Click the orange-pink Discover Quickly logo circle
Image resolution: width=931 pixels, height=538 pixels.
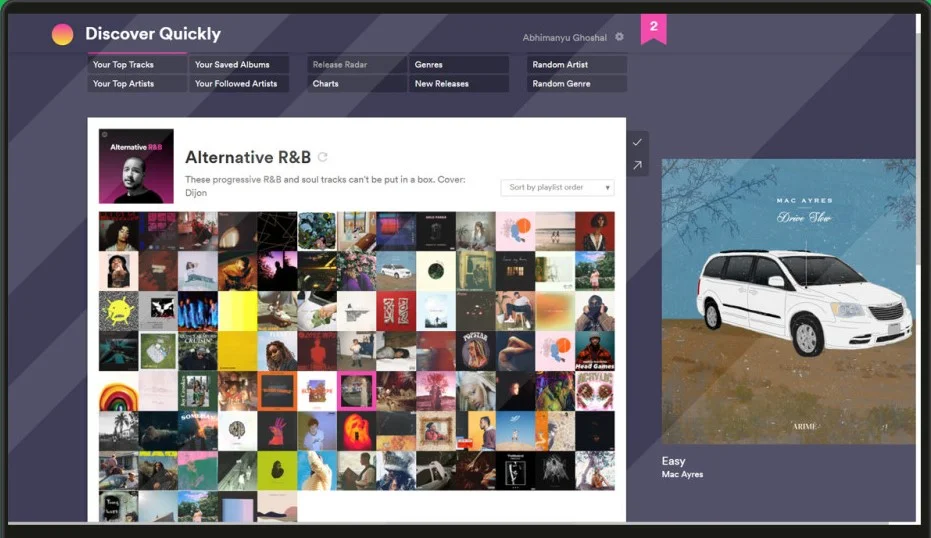point(62,34)
